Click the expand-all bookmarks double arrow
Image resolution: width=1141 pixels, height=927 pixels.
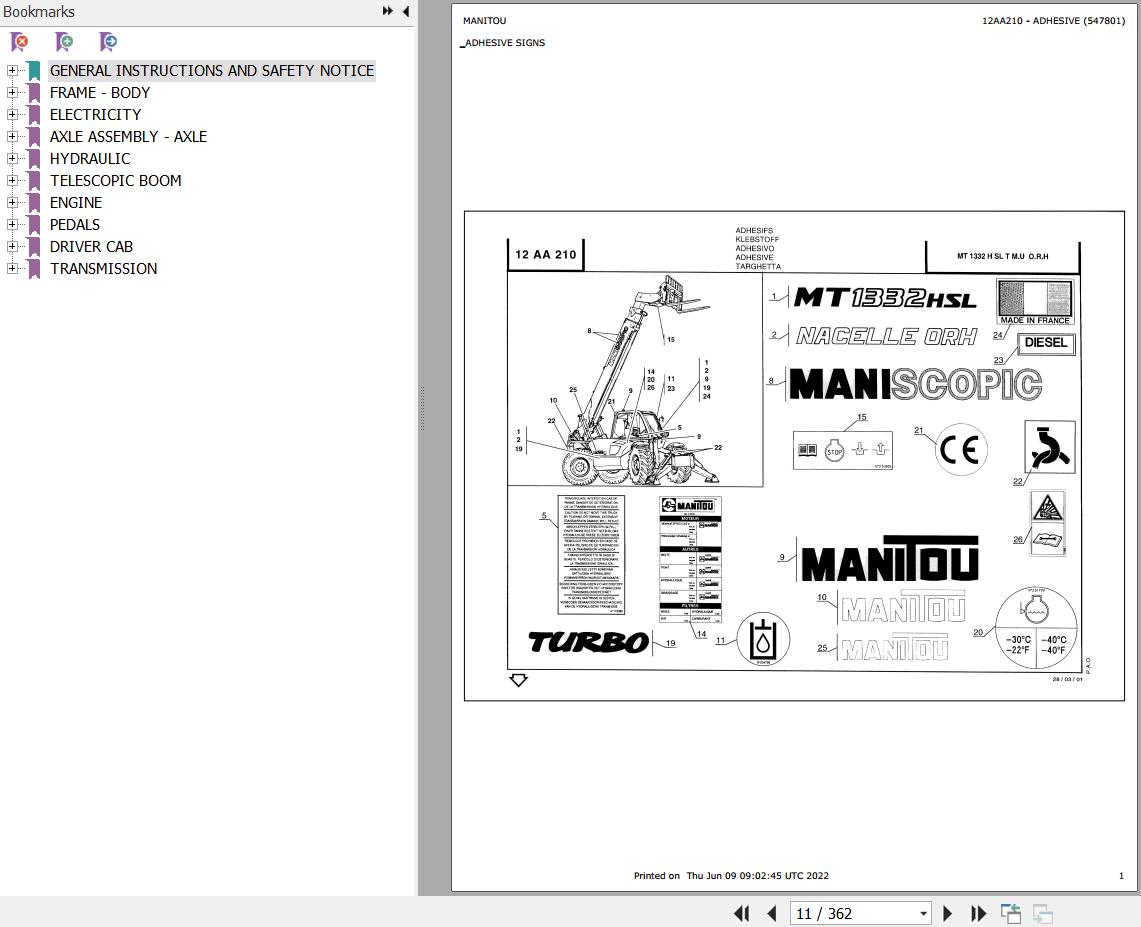coord(388,11)
